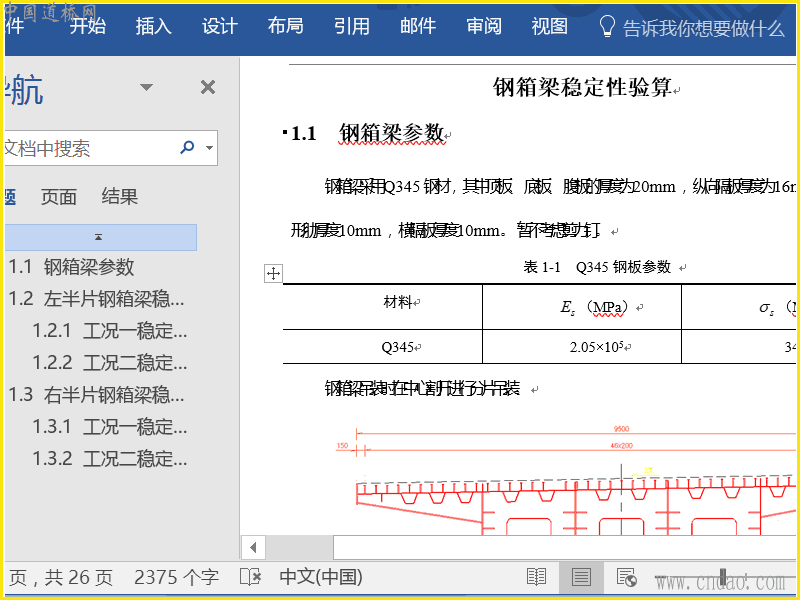
Task: Select the 审阅 ribbon tab
Action: 484,26
